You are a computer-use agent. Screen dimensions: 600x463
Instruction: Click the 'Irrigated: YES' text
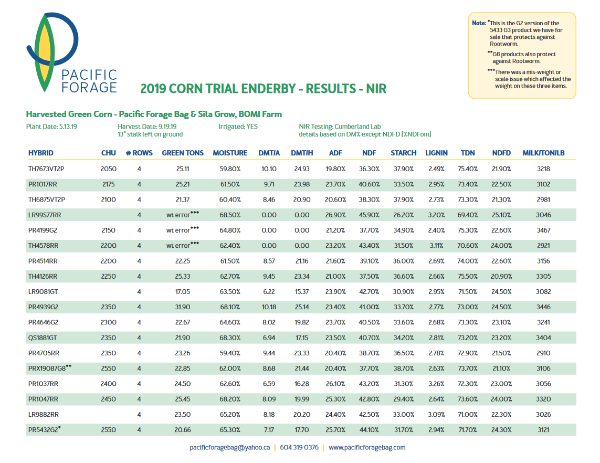pos(238,127)
